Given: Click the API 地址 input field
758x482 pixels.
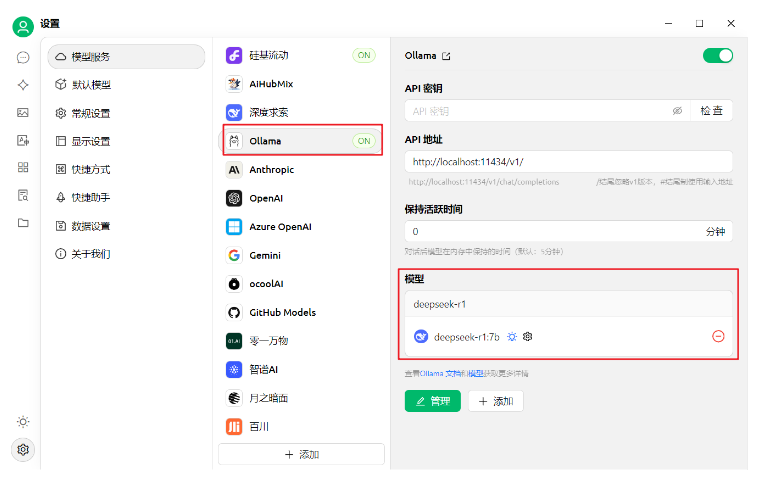Looking at the screenshot, I should pos(568,162).
